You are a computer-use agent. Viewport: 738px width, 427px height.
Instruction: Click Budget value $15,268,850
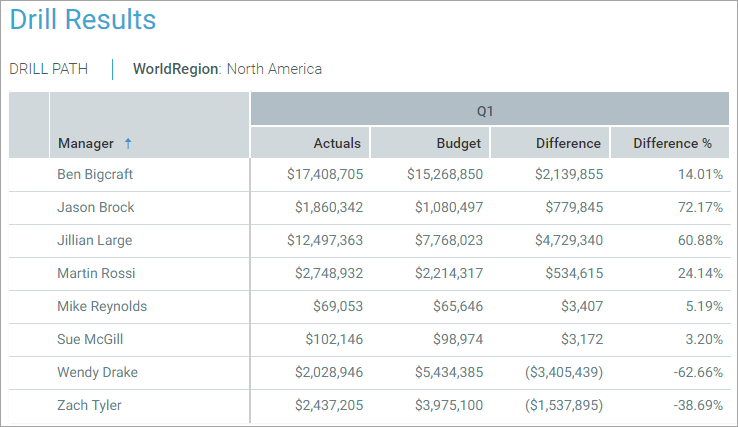445,174
